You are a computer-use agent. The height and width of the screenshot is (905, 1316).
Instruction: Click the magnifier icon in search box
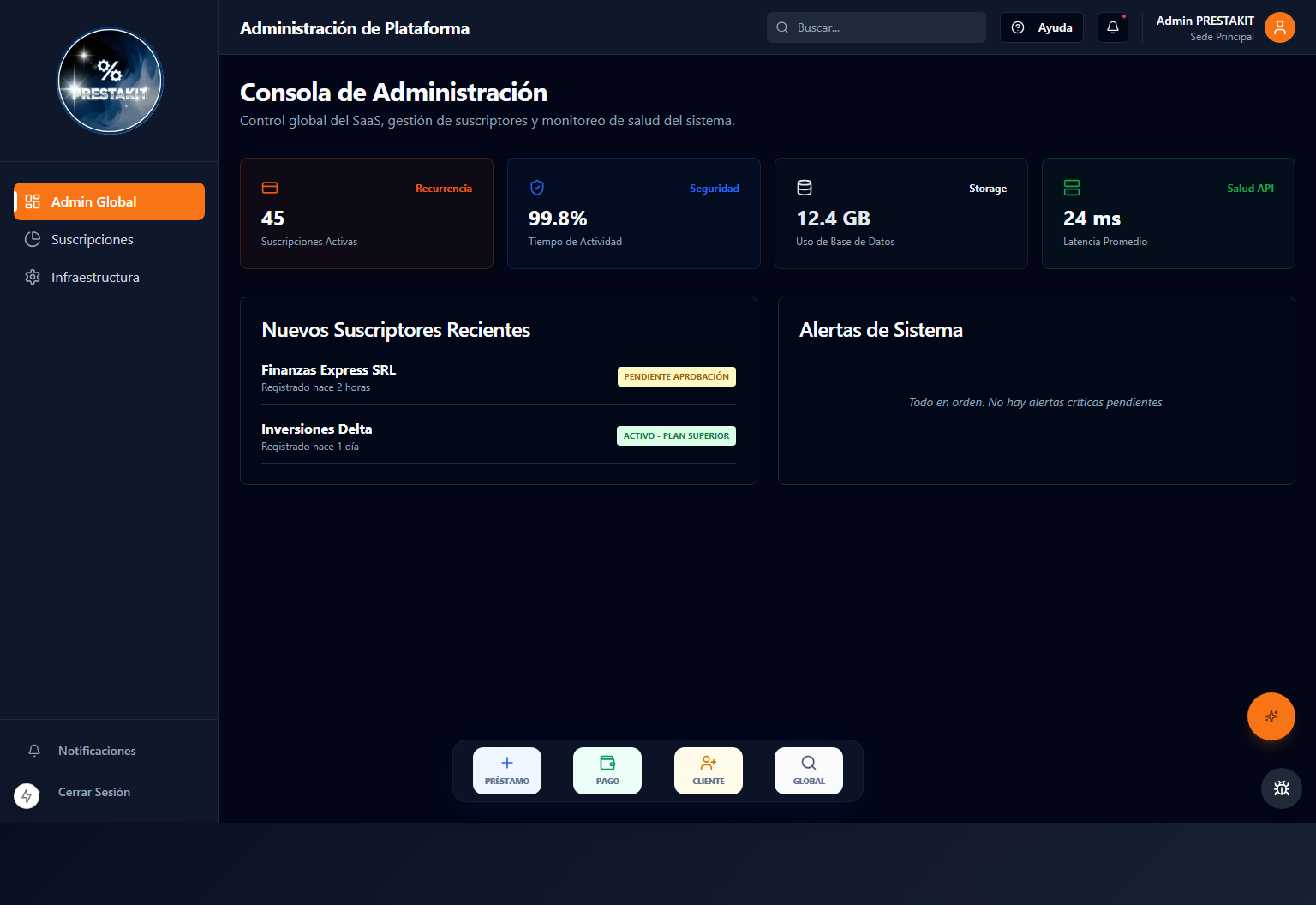(x=782, y=27)
